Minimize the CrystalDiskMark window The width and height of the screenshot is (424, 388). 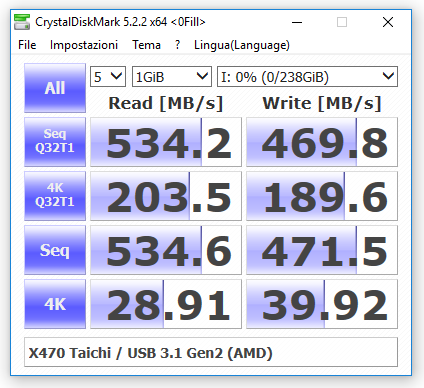[x=297, y=22]
